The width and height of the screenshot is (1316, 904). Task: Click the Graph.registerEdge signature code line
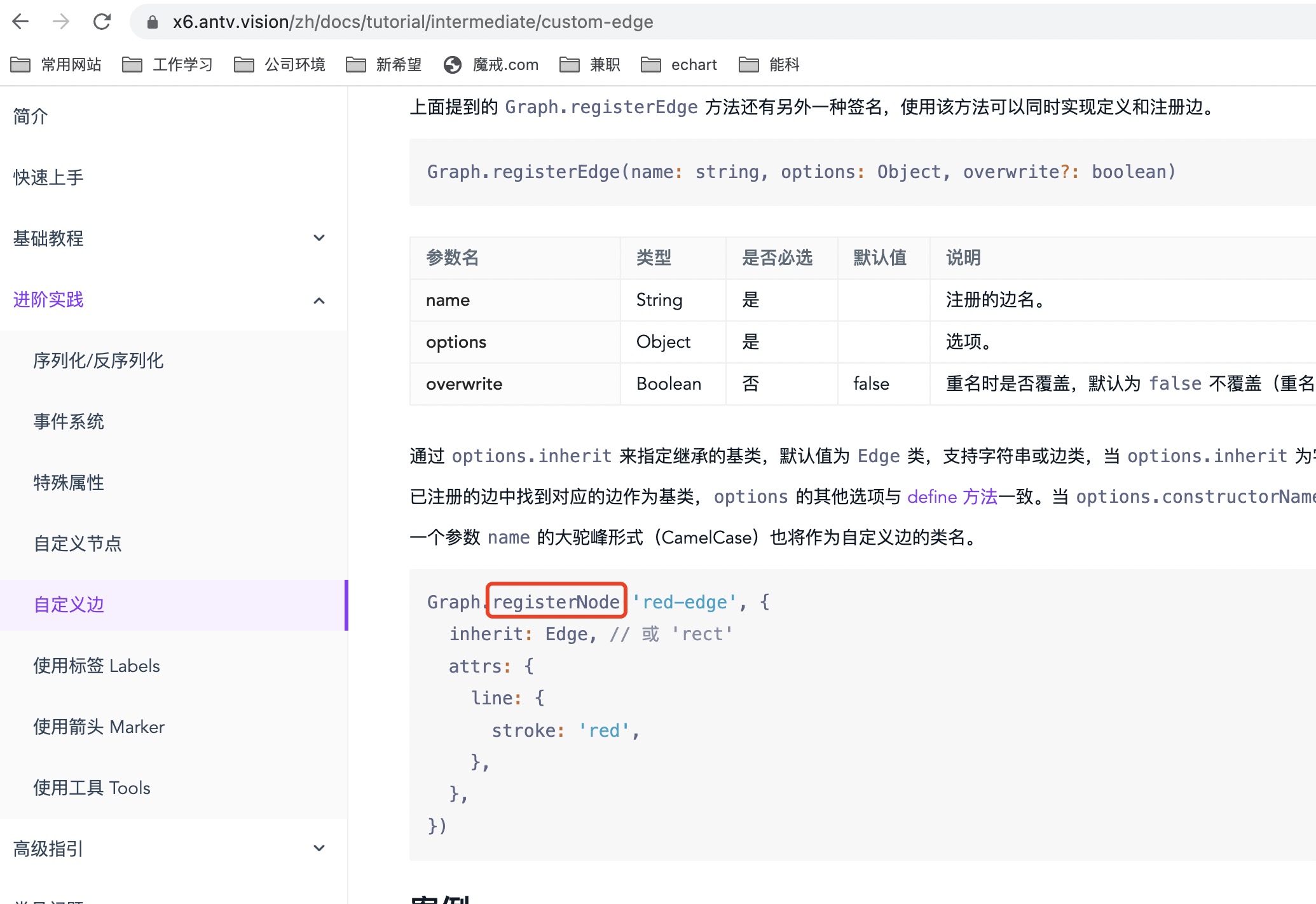click(x=802, y=172)
